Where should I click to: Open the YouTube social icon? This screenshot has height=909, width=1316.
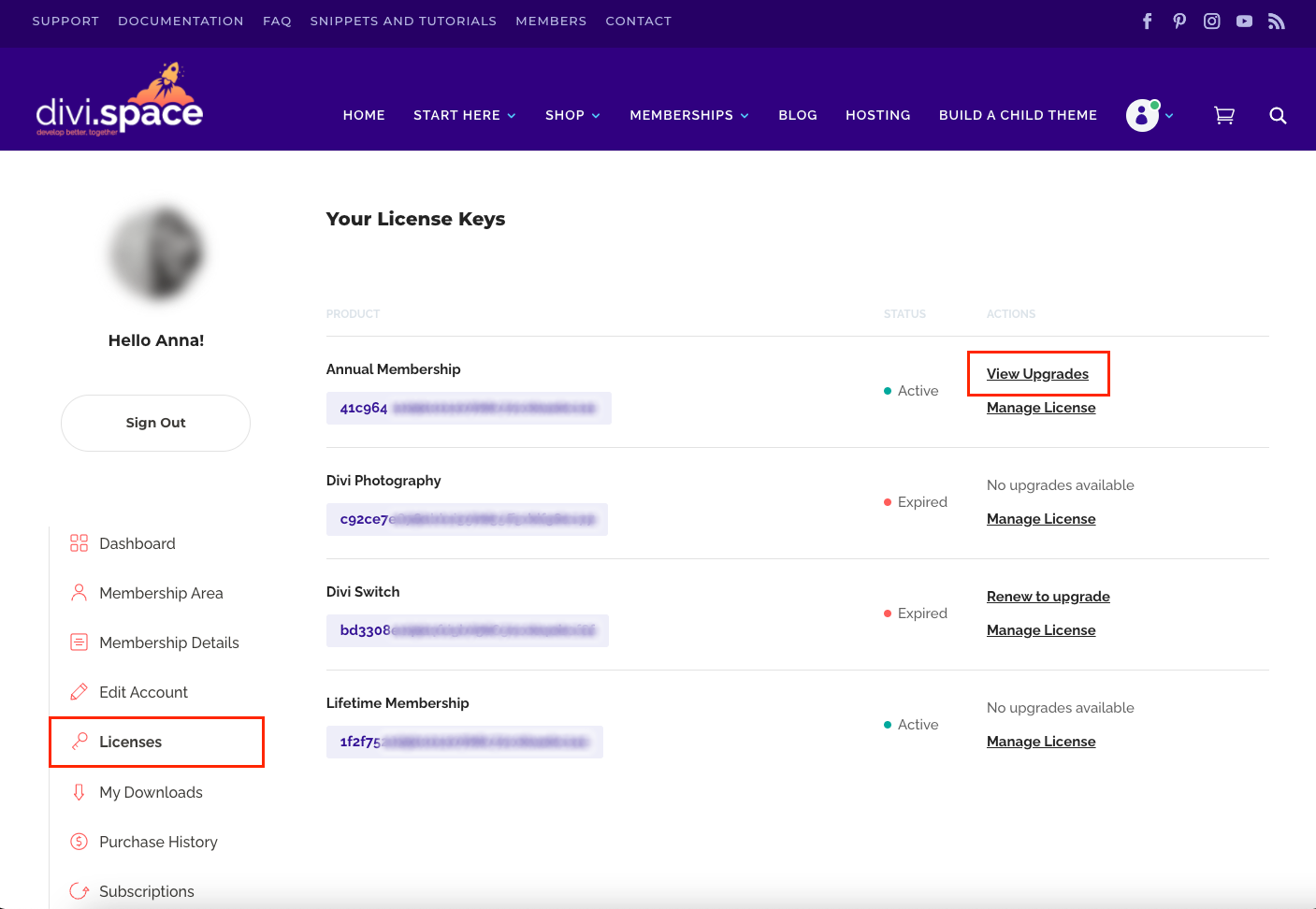[x=1244, y=21]
